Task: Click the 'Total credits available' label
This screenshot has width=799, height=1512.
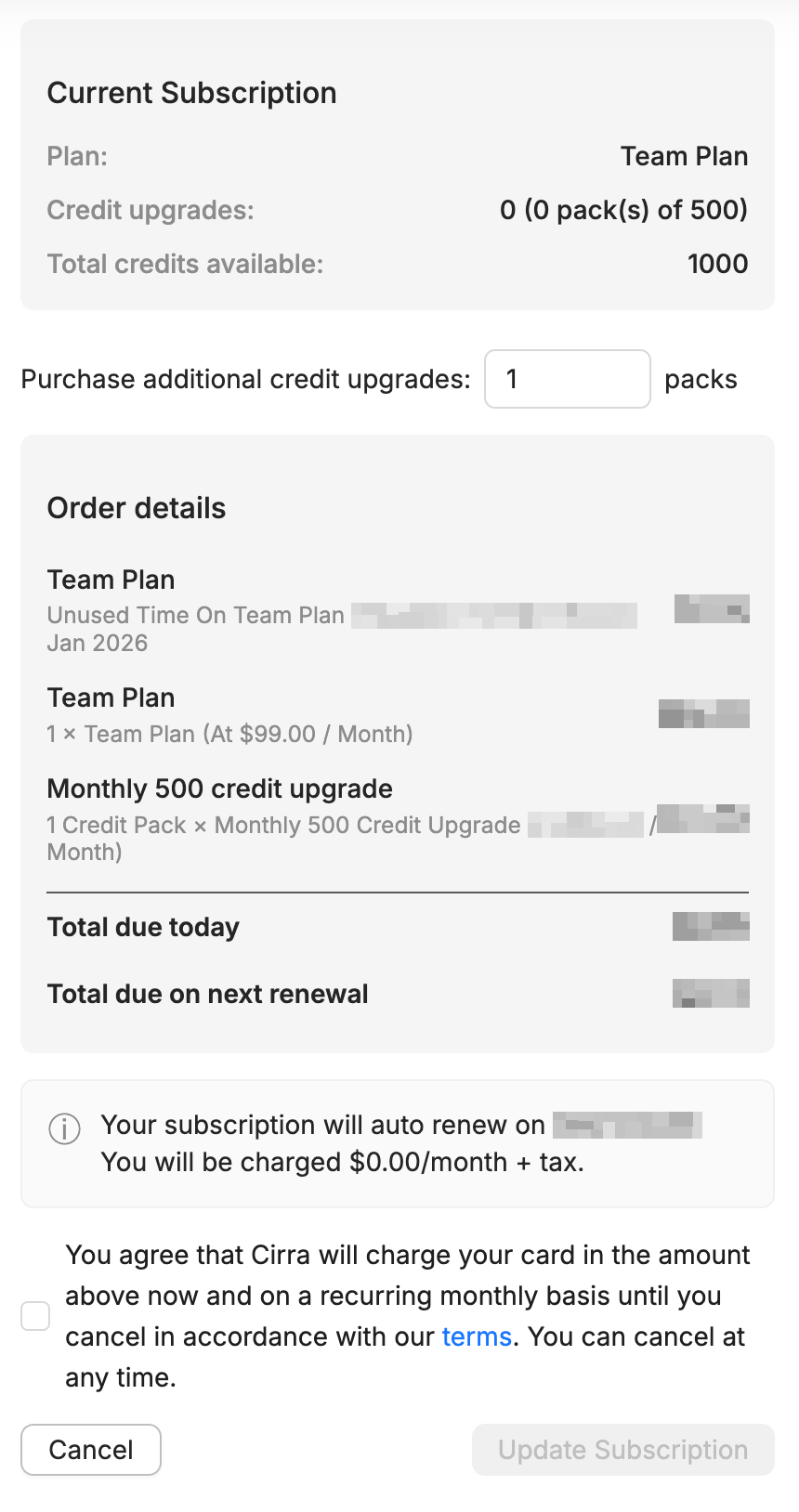Action: [x=185, y=264]
